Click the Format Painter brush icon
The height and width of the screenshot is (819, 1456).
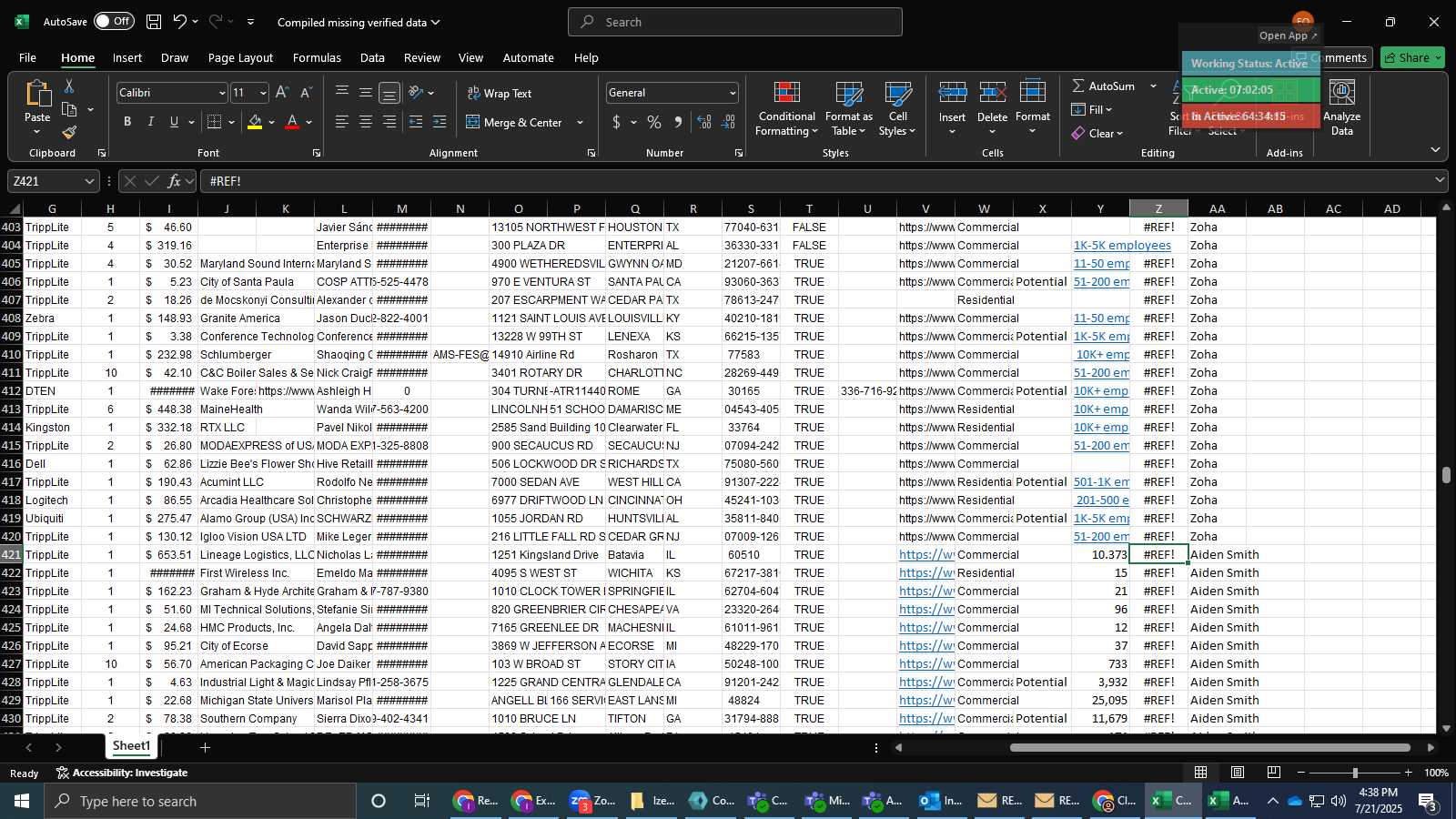pyautogui.click(x=69, y=133)
